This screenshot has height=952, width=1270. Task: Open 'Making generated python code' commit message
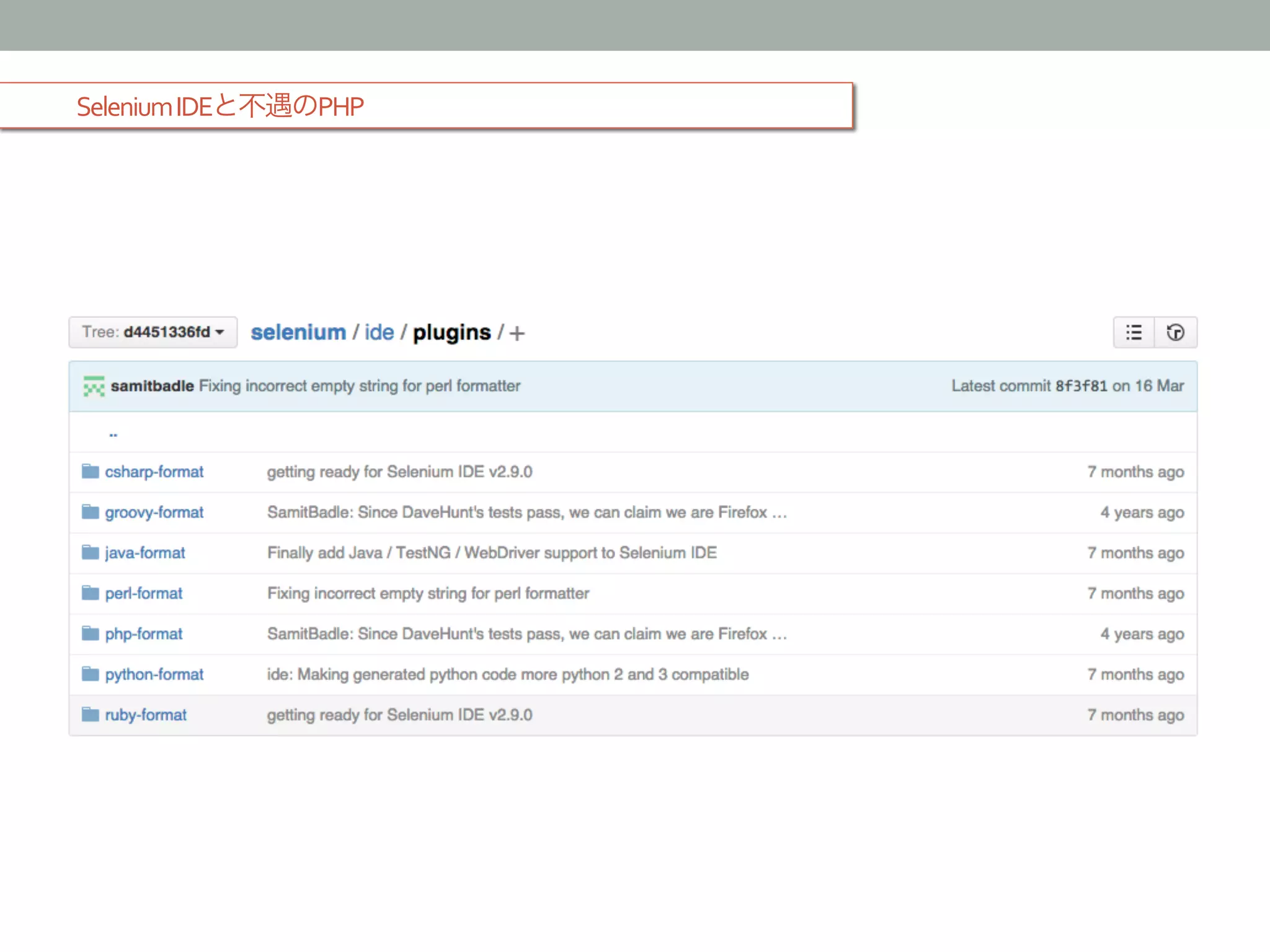508,674
